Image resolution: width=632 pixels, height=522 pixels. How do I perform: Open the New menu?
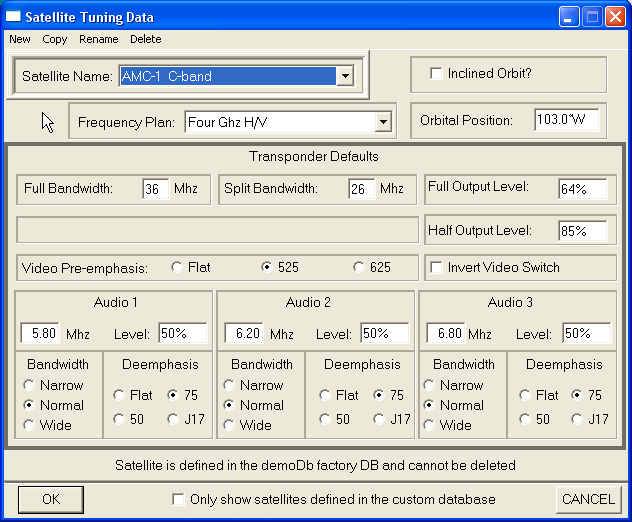coord(20,39)
